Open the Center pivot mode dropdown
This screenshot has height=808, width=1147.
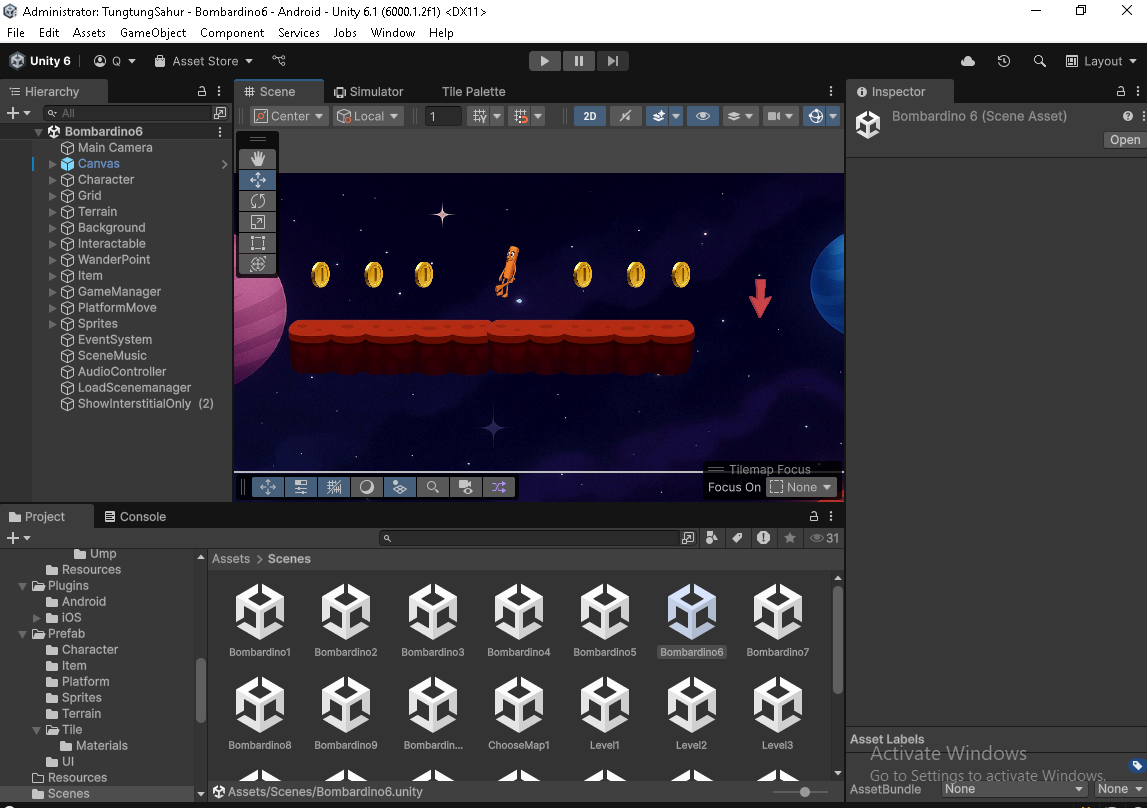click(x=288, y=115)
